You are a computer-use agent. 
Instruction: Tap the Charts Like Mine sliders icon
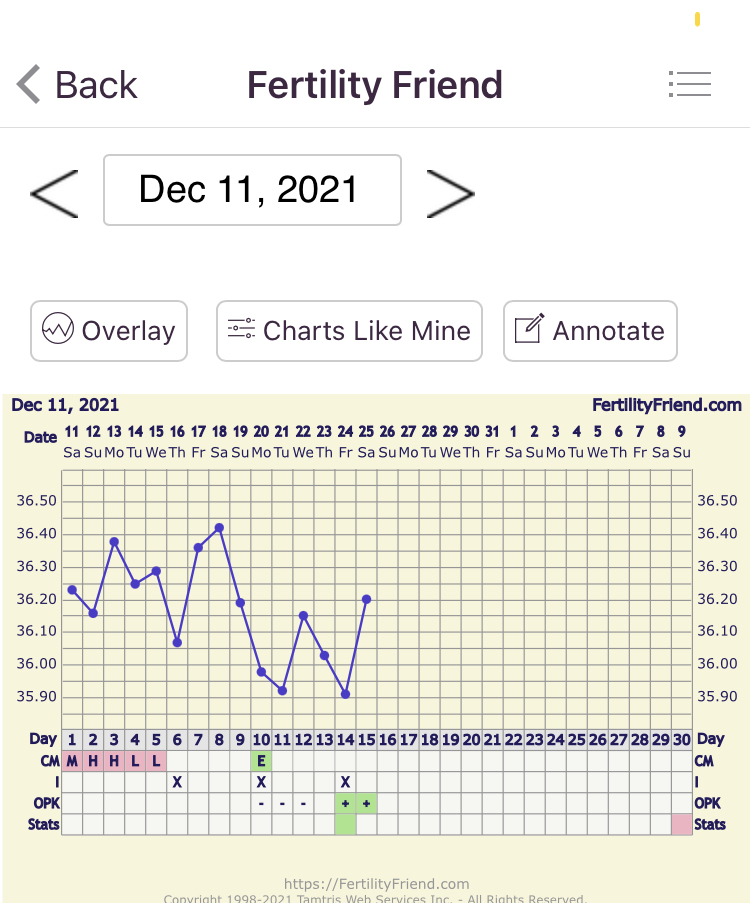click(241, 329)
